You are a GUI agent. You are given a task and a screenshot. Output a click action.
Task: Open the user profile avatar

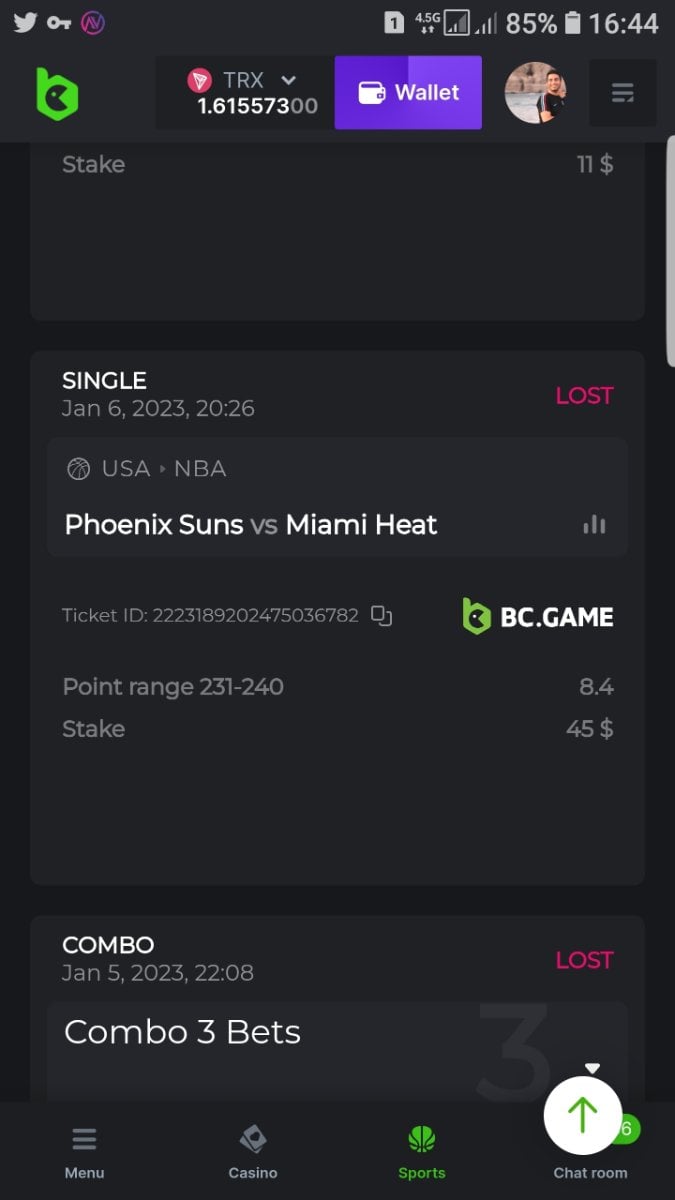point(535,93)
